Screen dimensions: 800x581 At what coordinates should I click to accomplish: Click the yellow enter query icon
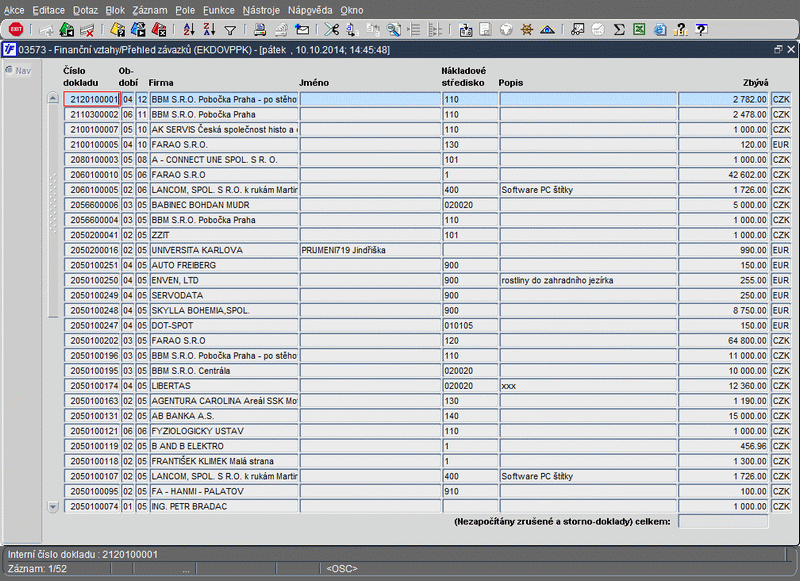tap(118, 30)
